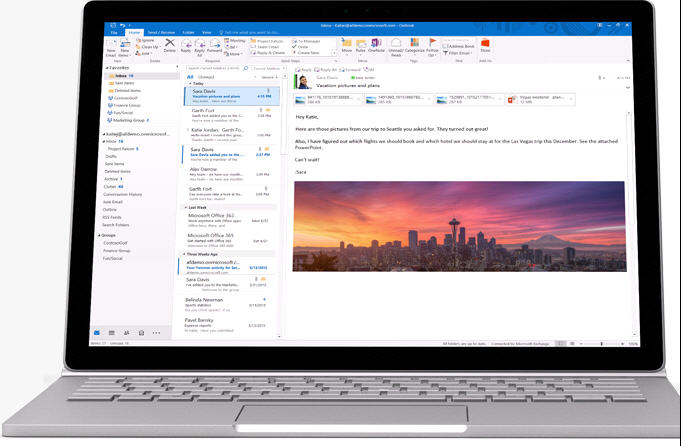Switch to Calendar view in navigation bar
681x446 pixels.
[111, 332]
